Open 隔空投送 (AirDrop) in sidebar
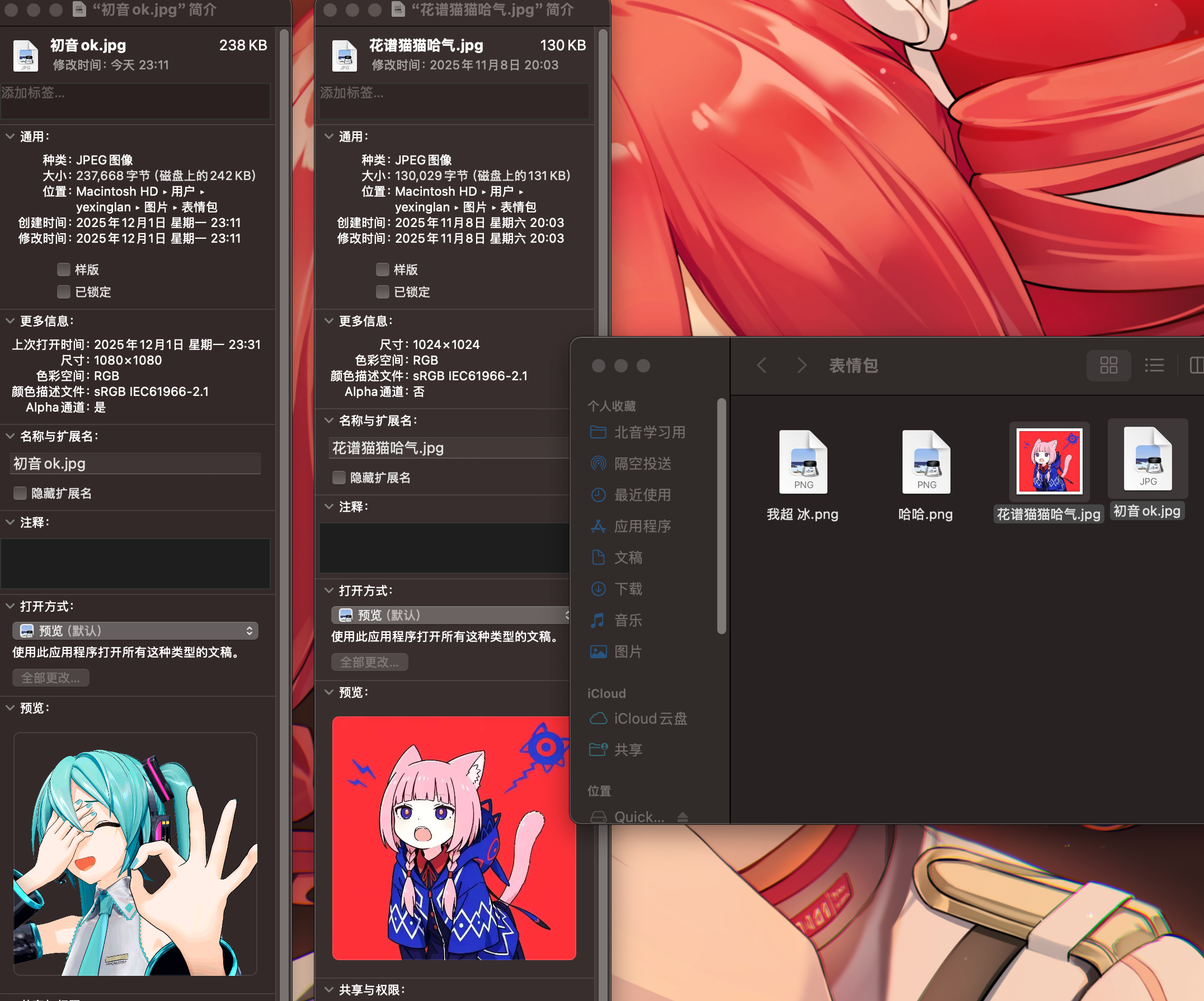 (x=642, y=464)
